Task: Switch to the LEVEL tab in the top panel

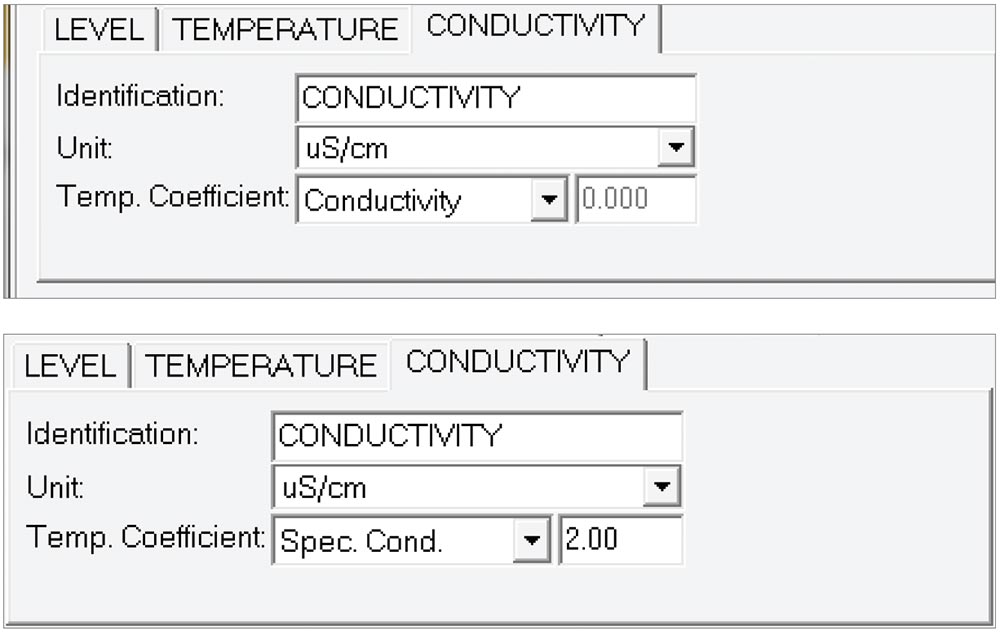Action: (99, 29)
